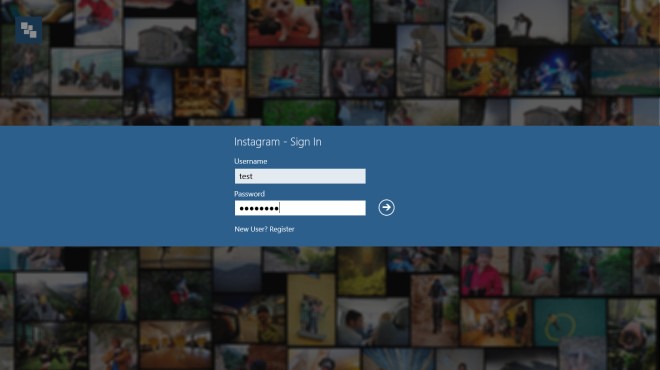Viewport: 660px width, 370px height.
Task: Select the orange raft photo thumbnail
Action: [482, 72]
